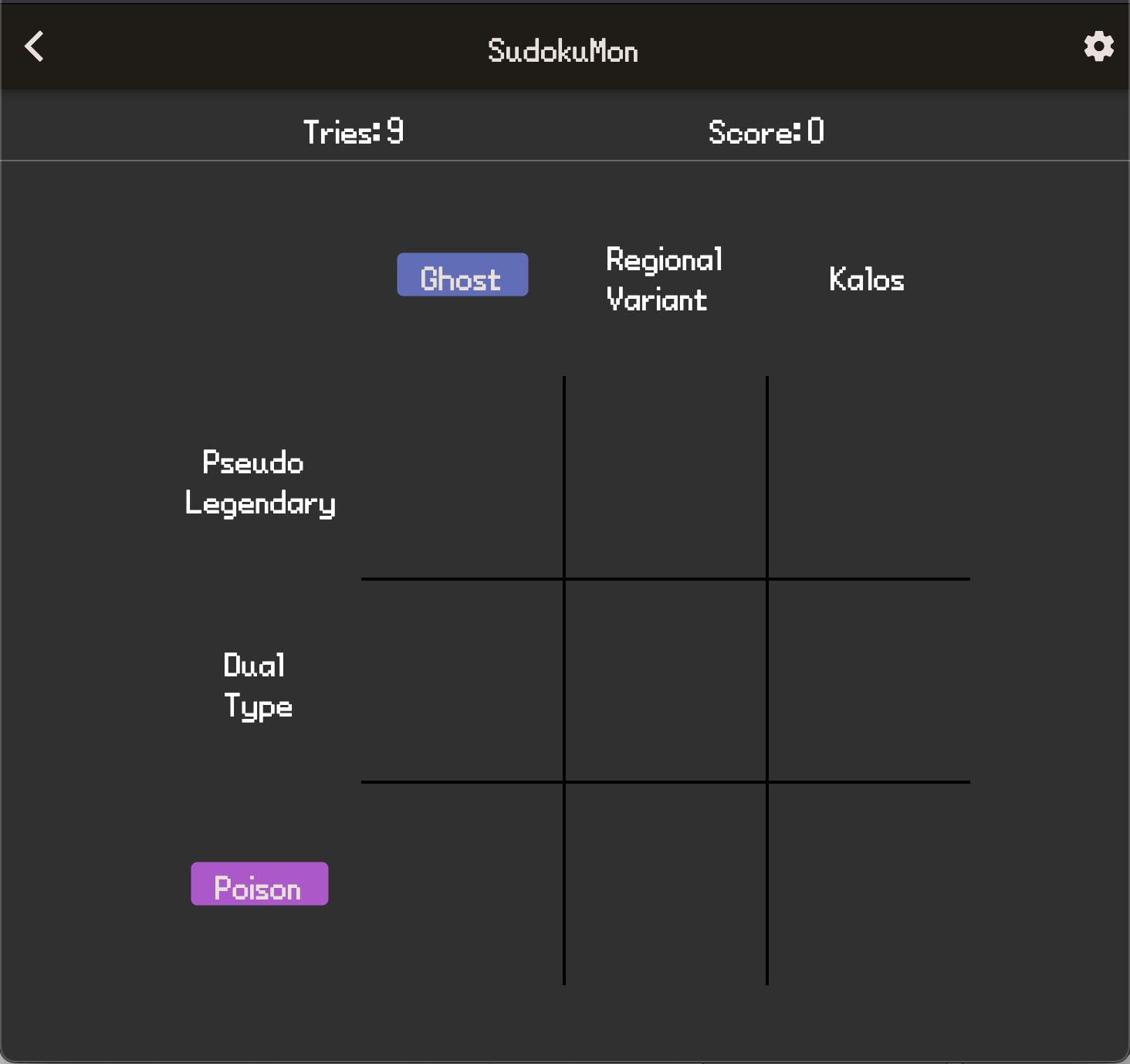Click the Ghost type badge
The image size is (1130, 1064).
tap(462, 275)
